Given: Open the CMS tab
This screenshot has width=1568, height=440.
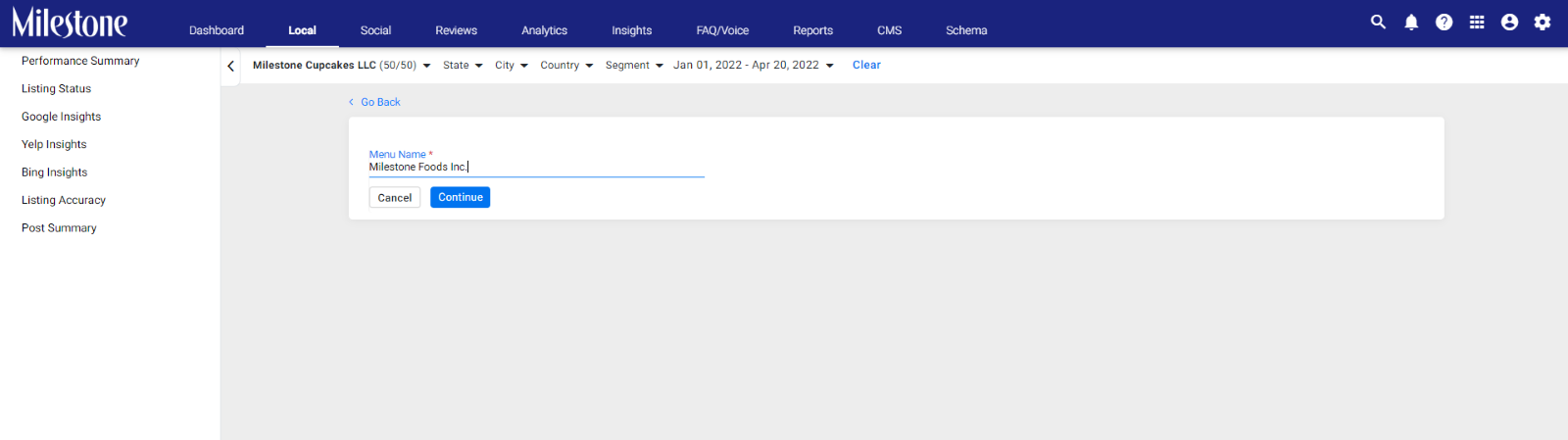Looking at the screenshot, I should point(889,30).
